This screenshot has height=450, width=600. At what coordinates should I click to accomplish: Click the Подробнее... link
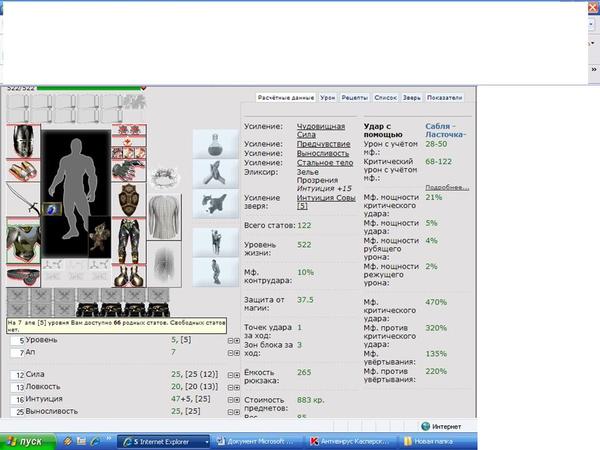(447, 188)
